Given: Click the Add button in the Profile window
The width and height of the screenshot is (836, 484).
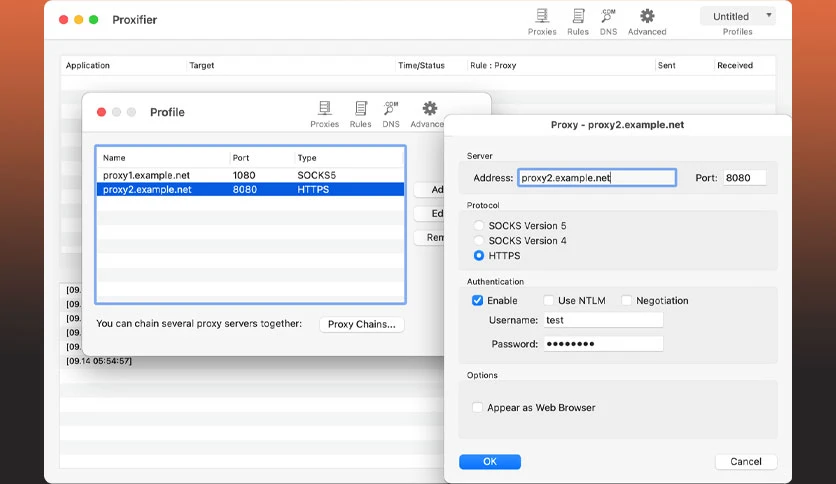Looking at the screenshot, I should pos(430,189).
